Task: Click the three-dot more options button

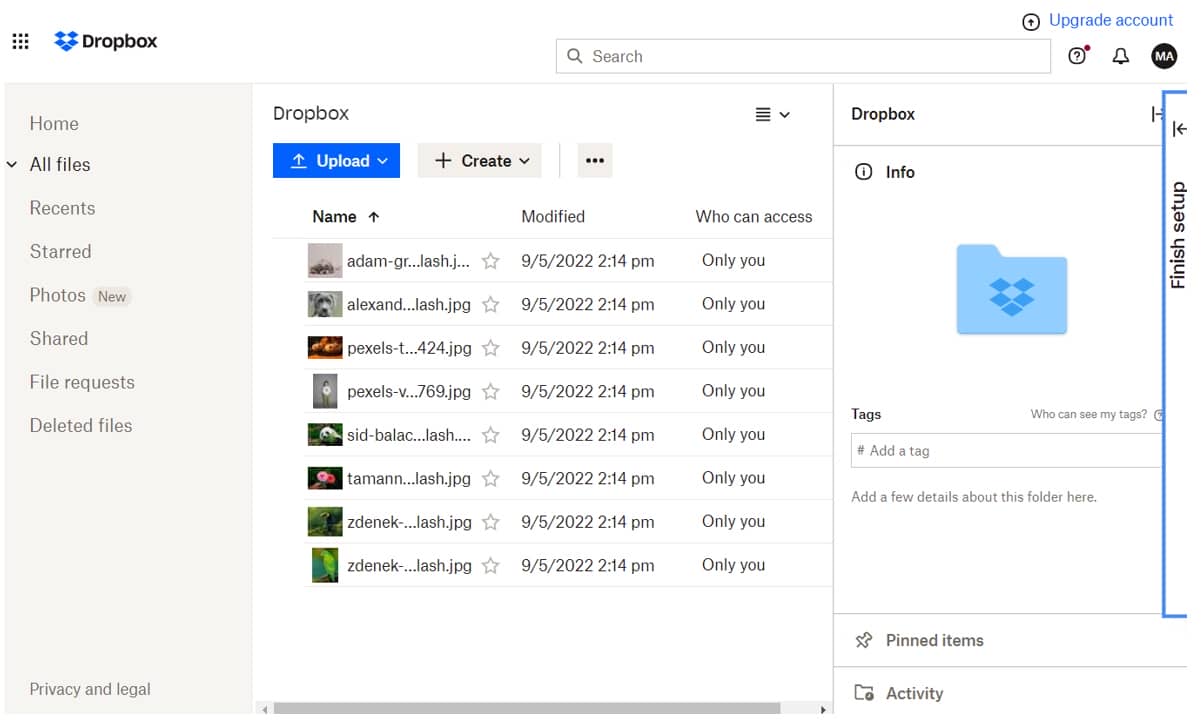Action: tap(595, 161)
